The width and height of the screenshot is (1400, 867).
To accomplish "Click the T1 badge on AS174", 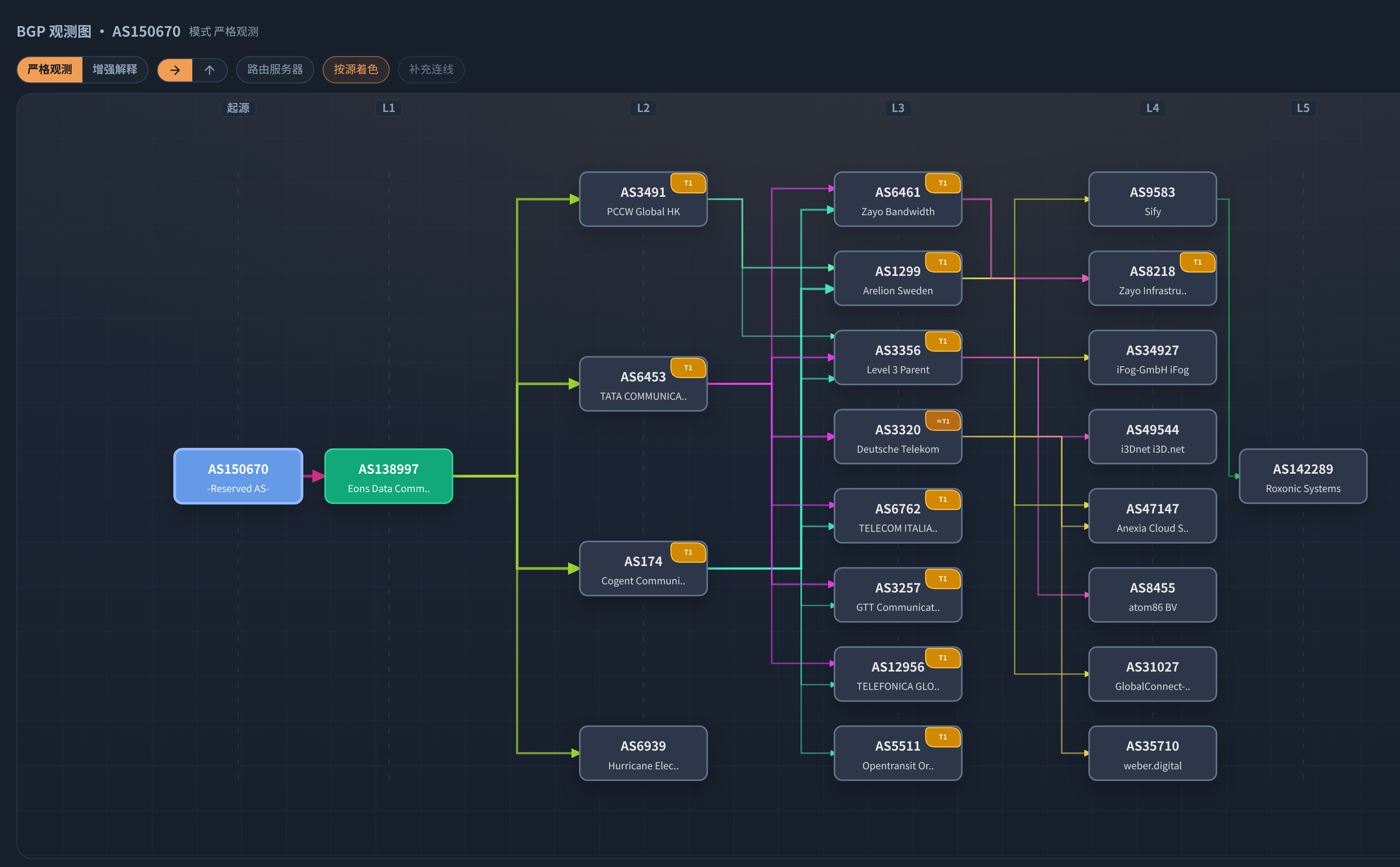I will click(688, 552).
